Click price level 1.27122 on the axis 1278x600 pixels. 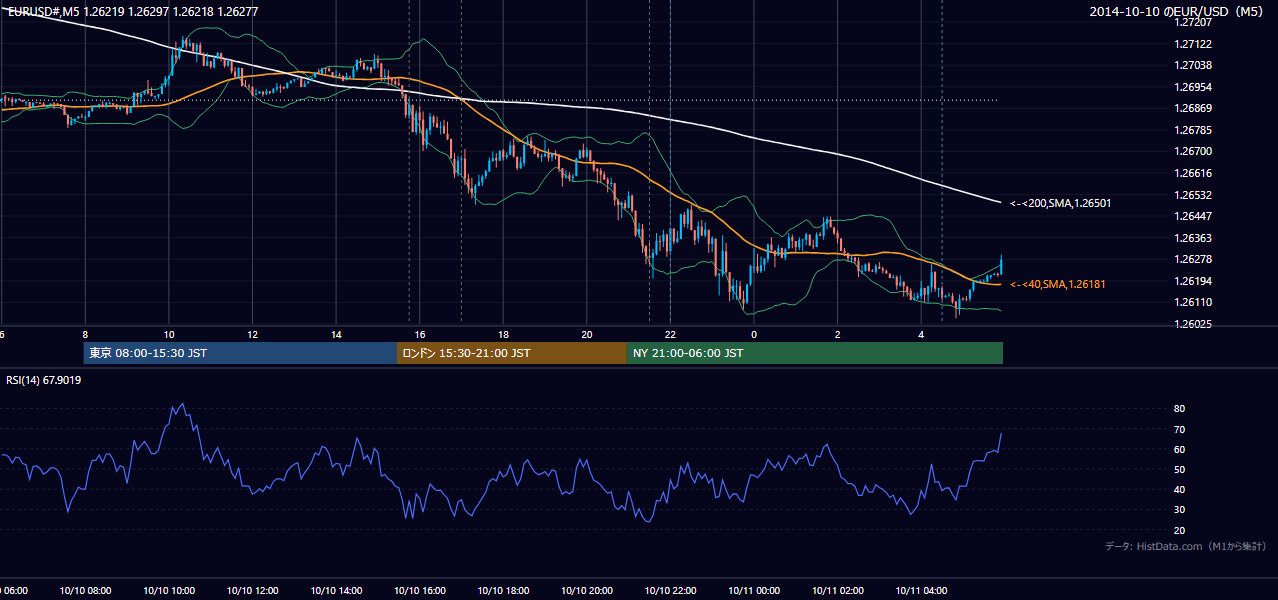1194,44
